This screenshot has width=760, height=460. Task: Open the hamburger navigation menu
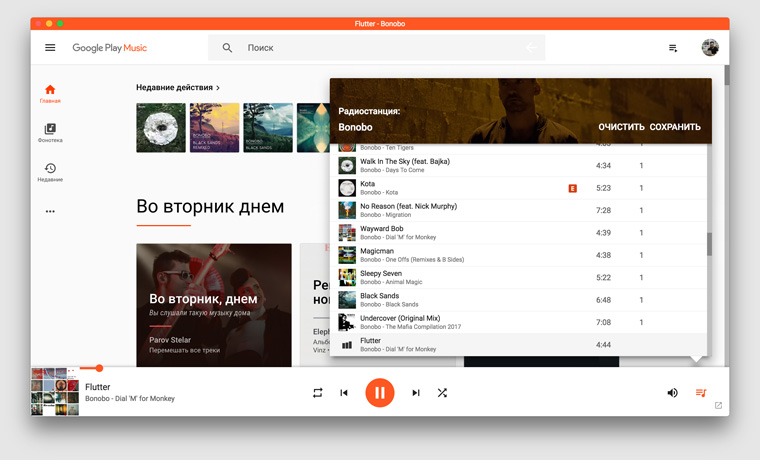point(50,48)
